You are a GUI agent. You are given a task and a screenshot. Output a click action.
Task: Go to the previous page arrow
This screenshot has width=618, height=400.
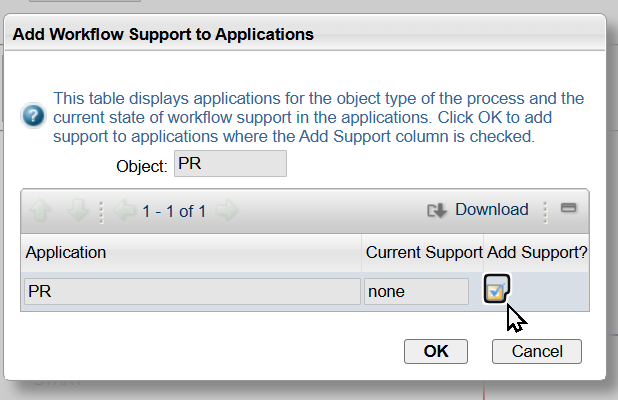point(124,211)
